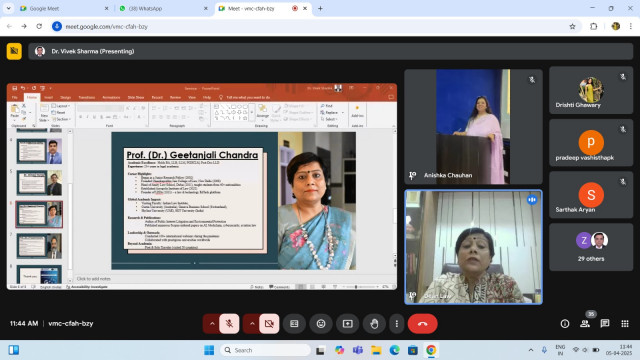The height and width of the screenshot is (360, 640).
Task: Click 'Click to add notes' area in PowerPoint
Action: pos(93,279)
